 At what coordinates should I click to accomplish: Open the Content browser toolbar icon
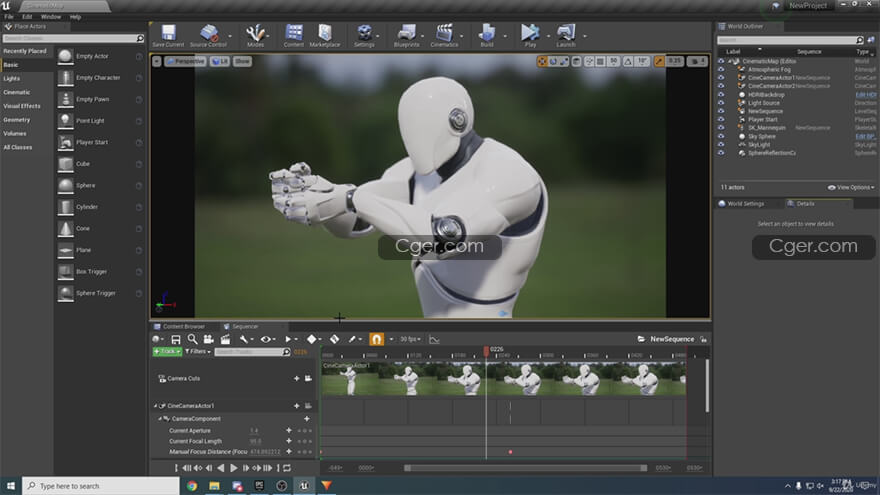tap(294, 35)
